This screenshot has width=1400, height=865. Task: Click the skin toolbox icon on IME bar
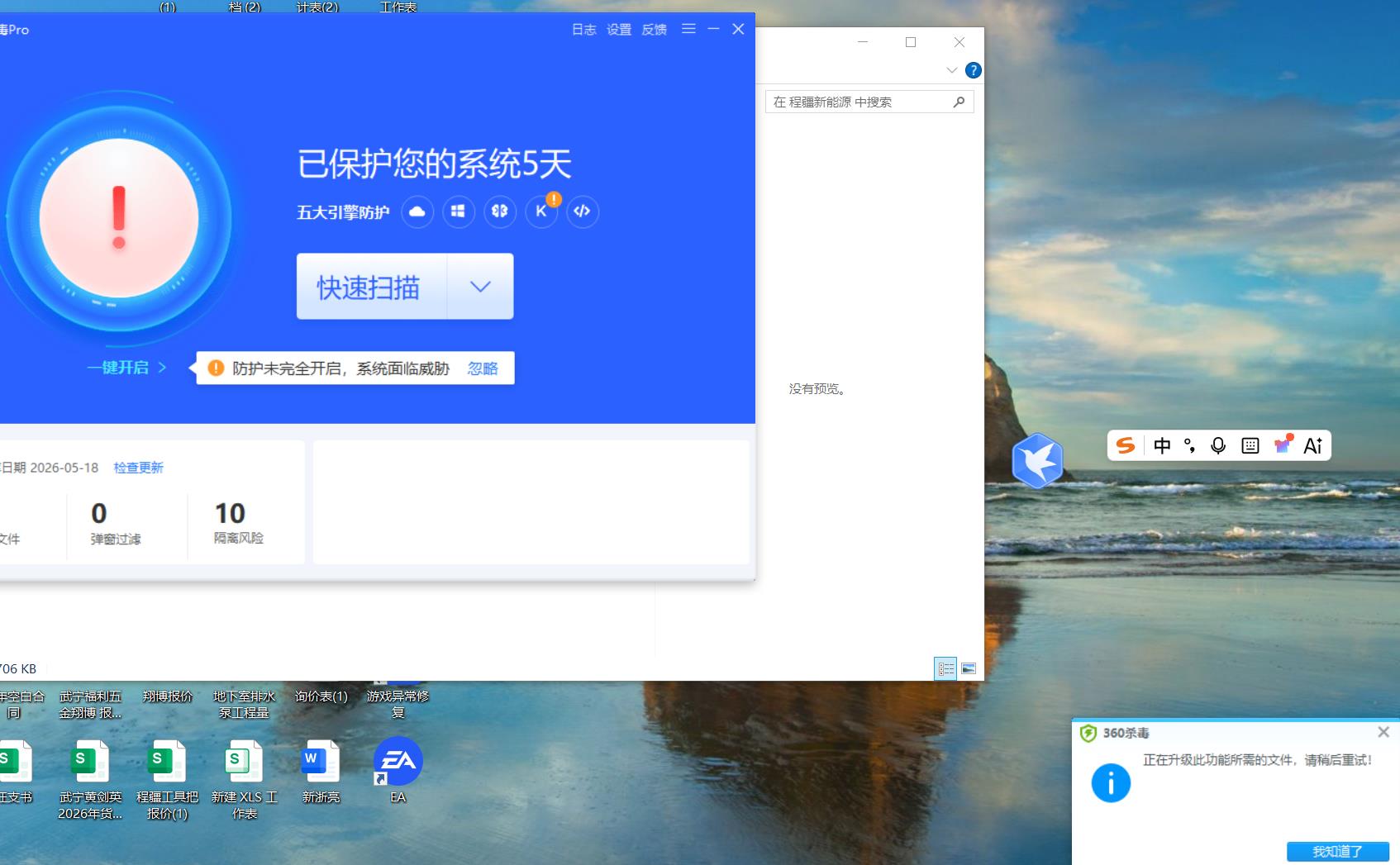coord(1283,444)
